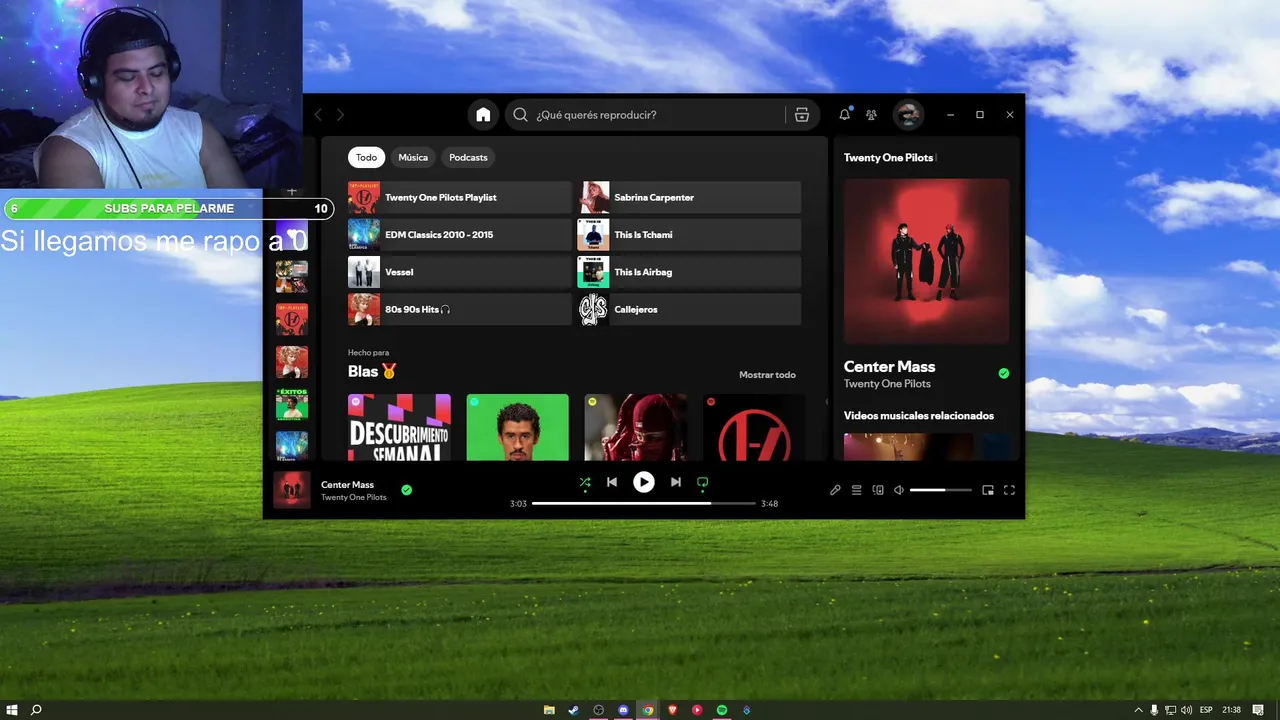
Task: Open the Twenty One Pilots logo mix card
Action: tap(754, 427)
